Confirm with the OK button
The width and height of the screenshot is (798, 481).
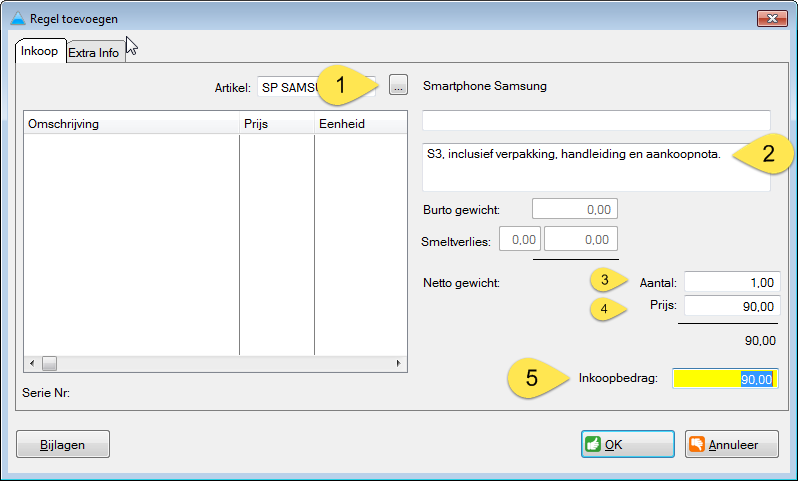click(x=627, y=444)
